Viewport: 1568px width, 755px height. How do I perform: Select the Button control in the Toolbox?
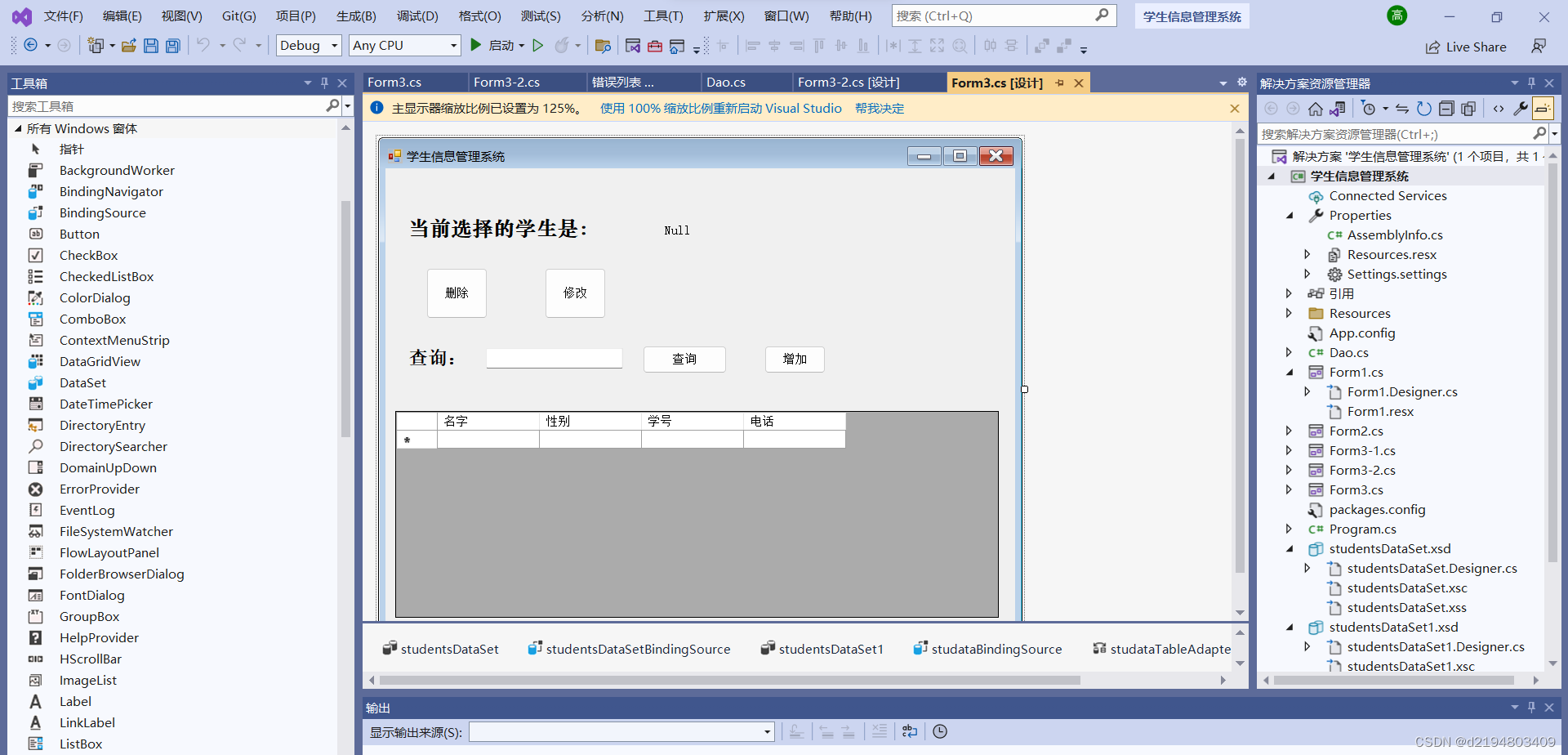[x=79, y=234]
